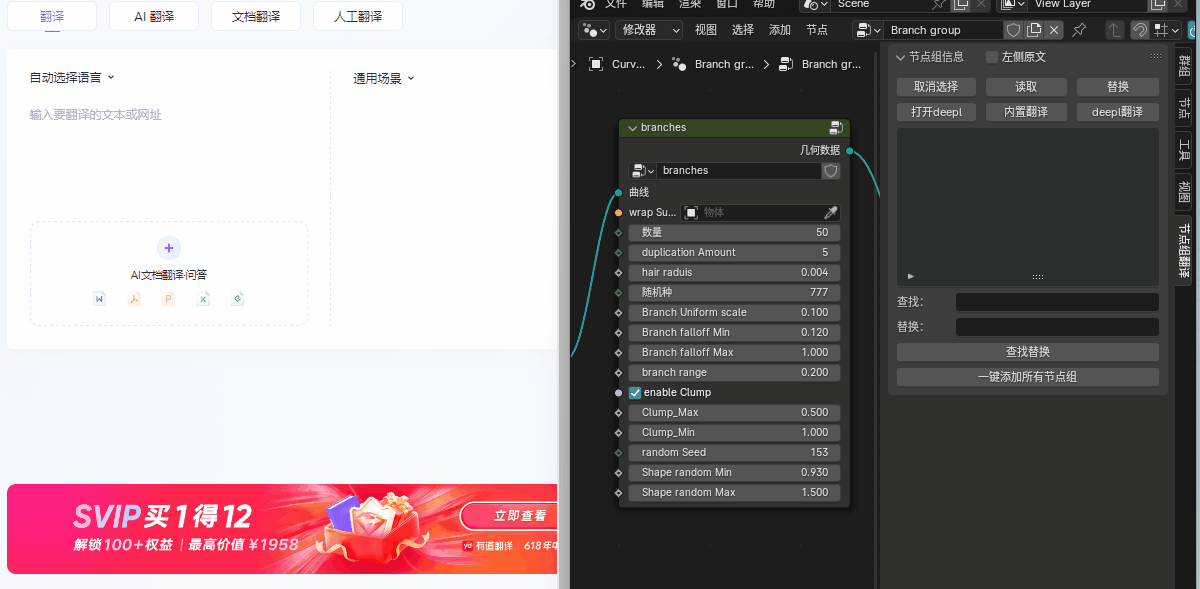
Task: Switch to the 翻译 tab
Action: click(52, 16)
